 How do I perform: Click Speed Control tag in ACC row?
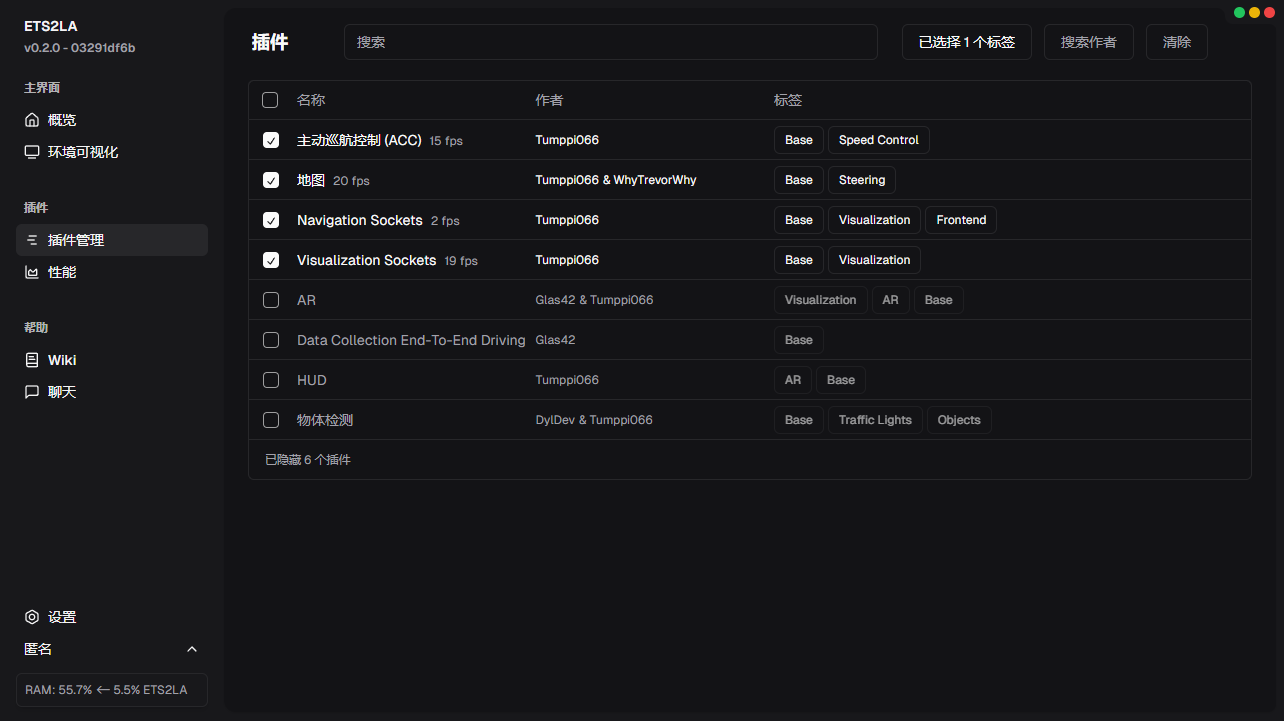coord(879,140)
